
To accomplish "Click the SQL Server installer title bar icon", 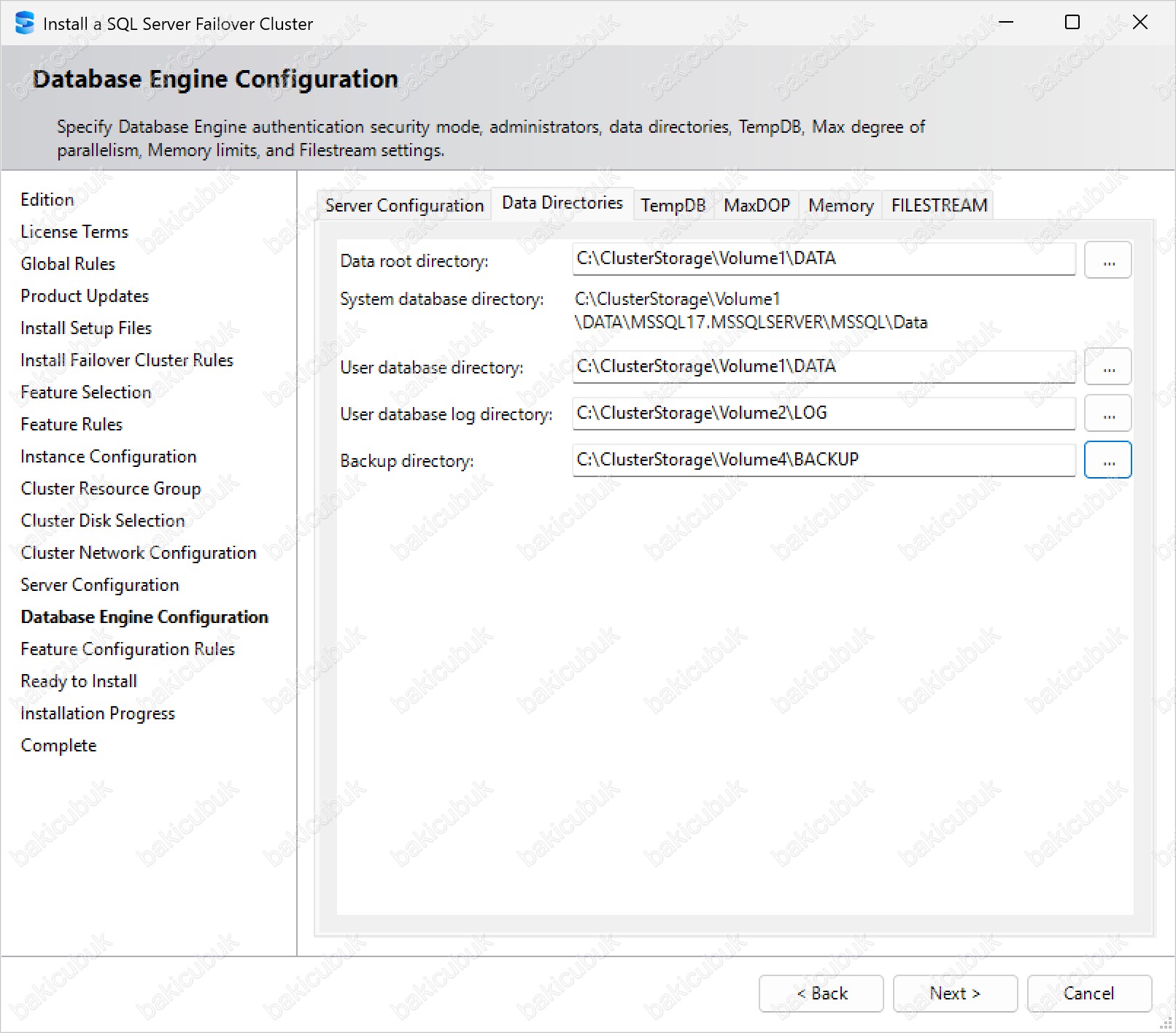I will [24, 23].
